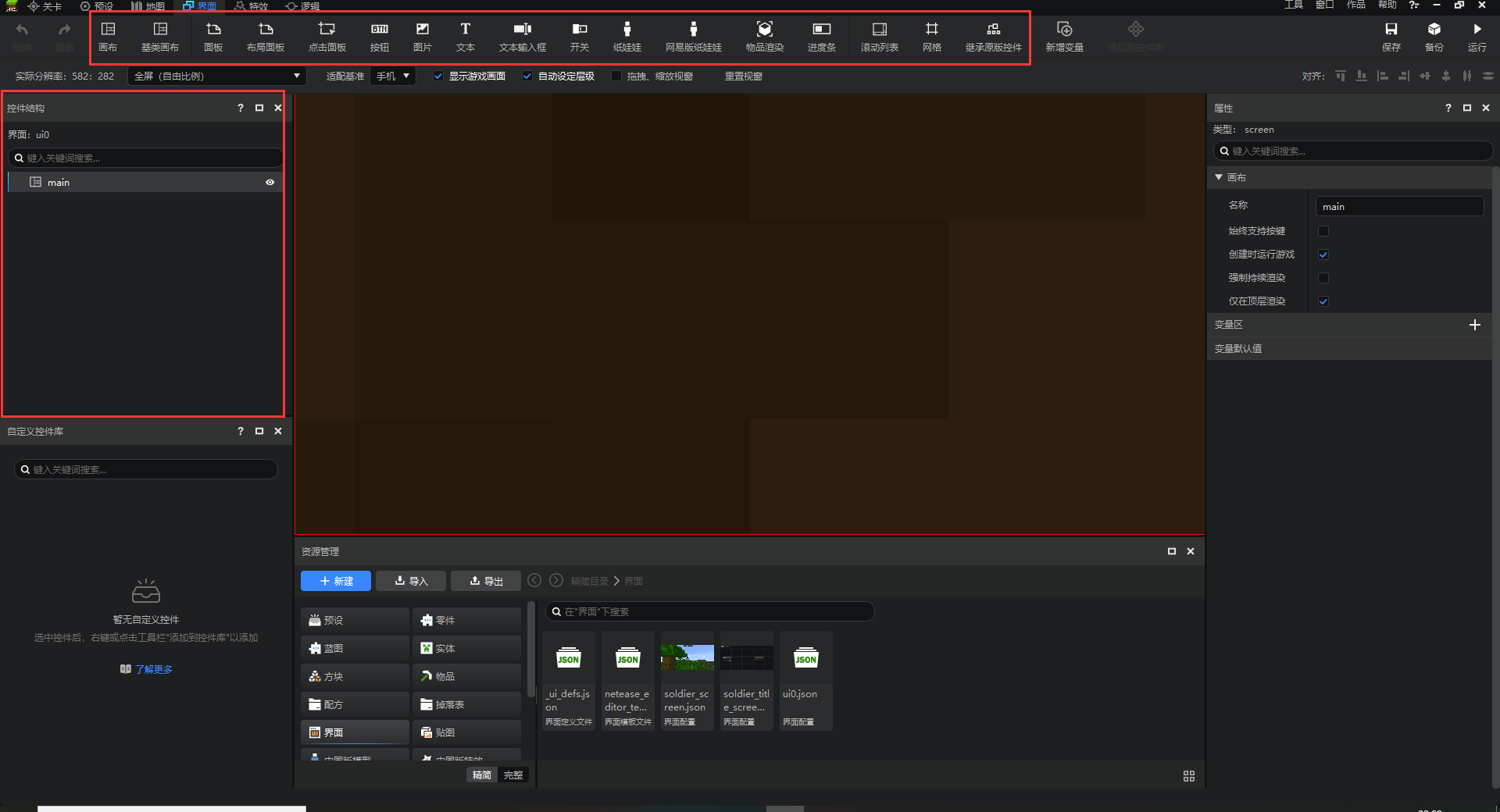Image resolution: width=1500 pixels, height=812 pixels.
Task: Choose the 文本 text tool
Action: [465, 36]
